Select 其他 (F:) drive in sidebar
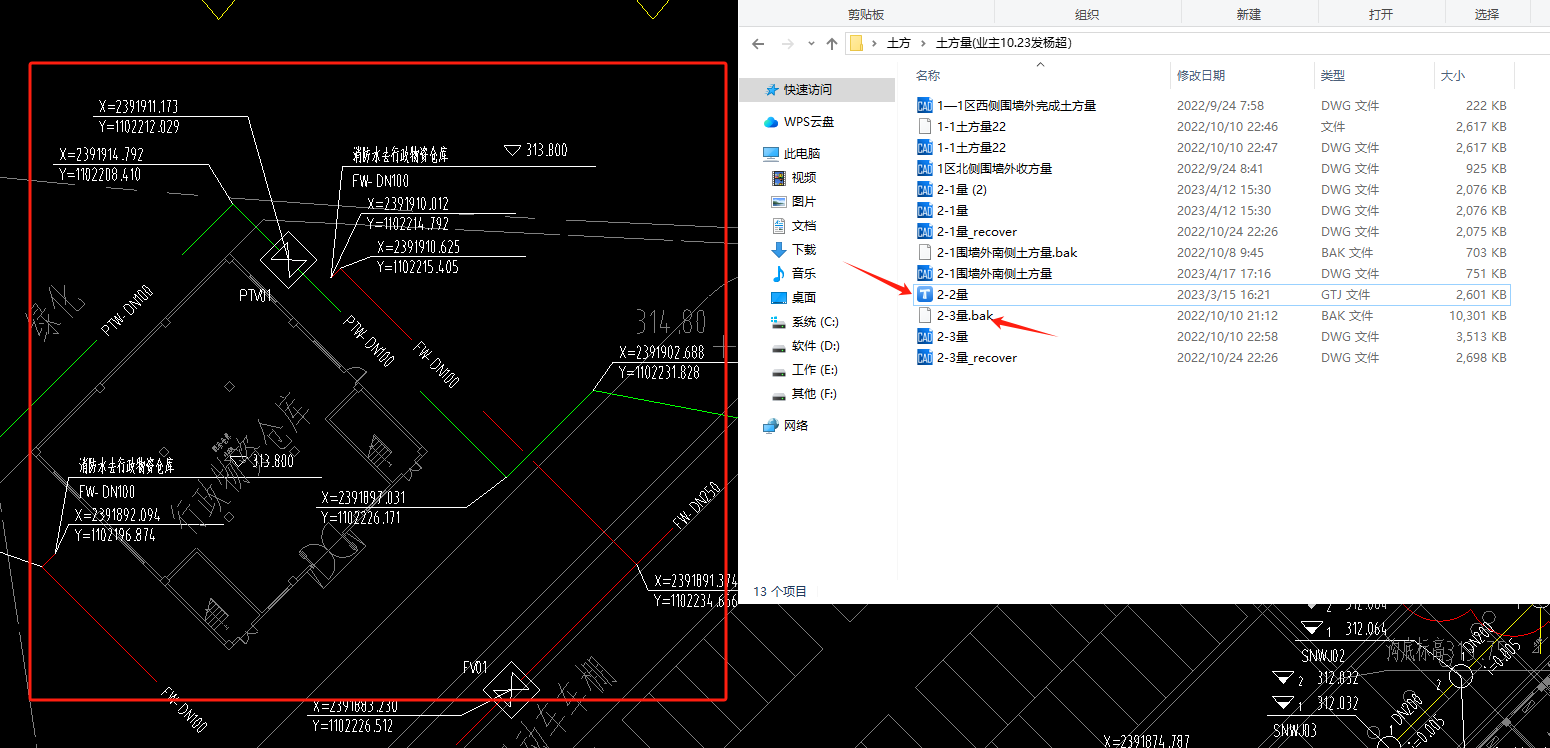 pyautogui.click(x=815, y=394)
